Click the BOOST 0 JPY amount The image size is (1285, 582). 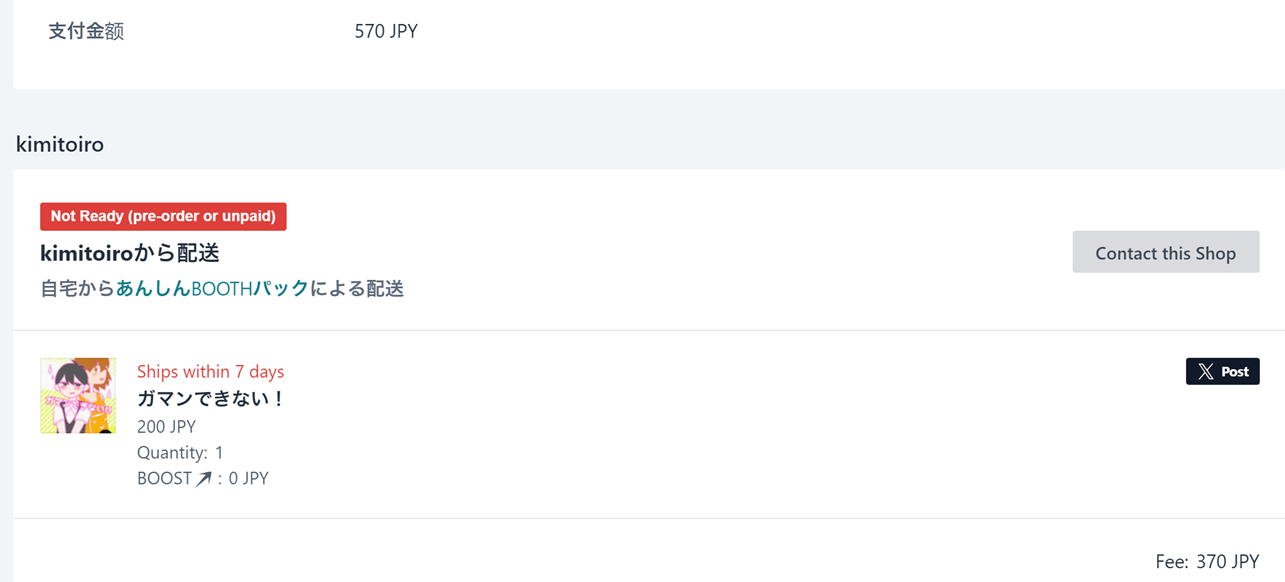coord(249,479)
